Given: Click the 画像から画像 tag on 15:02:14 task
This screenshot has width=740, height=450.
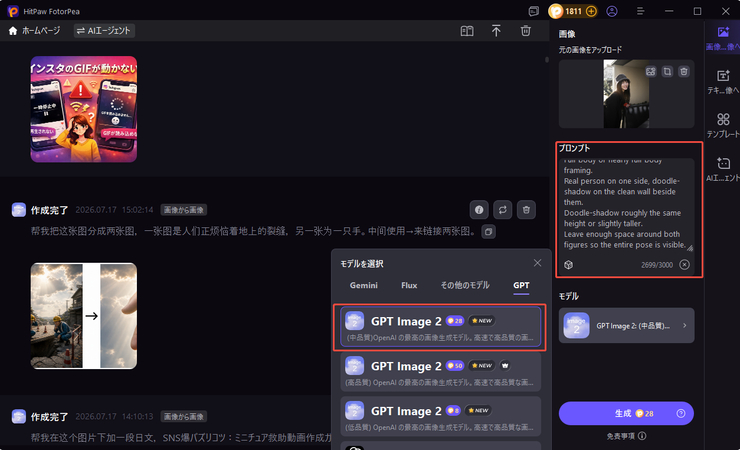Looking at the screenshot, I should pyautogui.click(x=184, y=210).
